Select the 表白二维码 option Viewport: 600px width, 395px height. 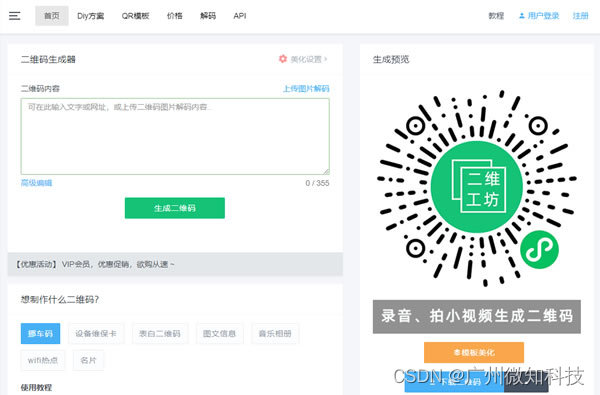[160, 333]
